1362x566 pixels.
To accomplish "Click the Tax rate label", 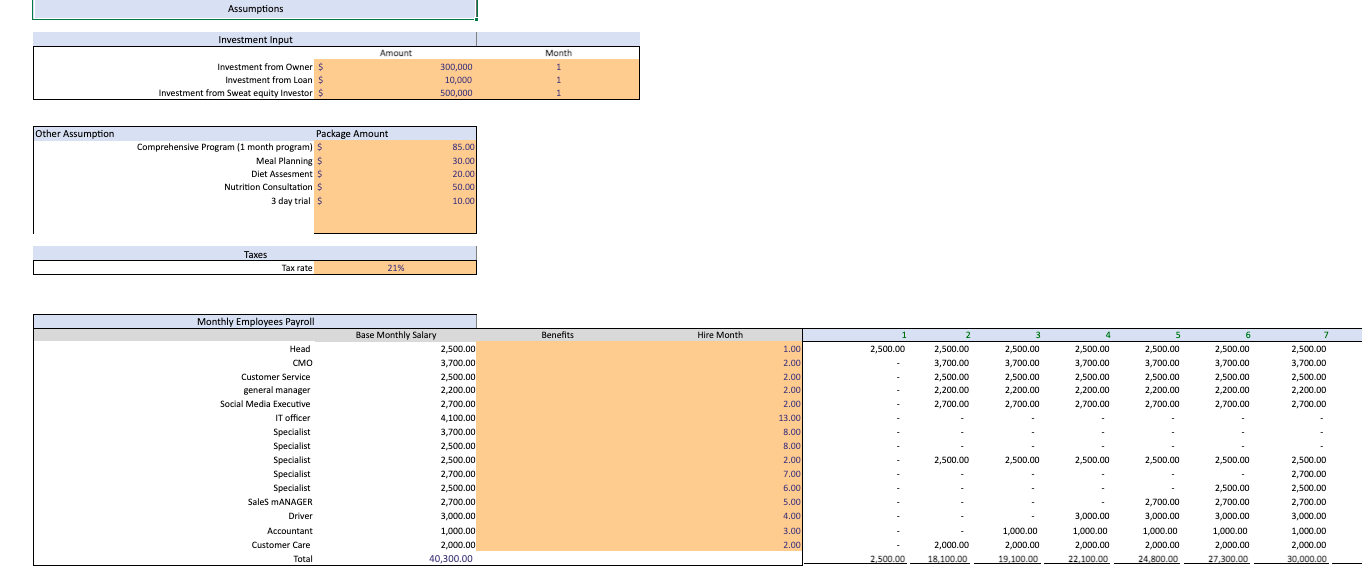I will [297, 268].
